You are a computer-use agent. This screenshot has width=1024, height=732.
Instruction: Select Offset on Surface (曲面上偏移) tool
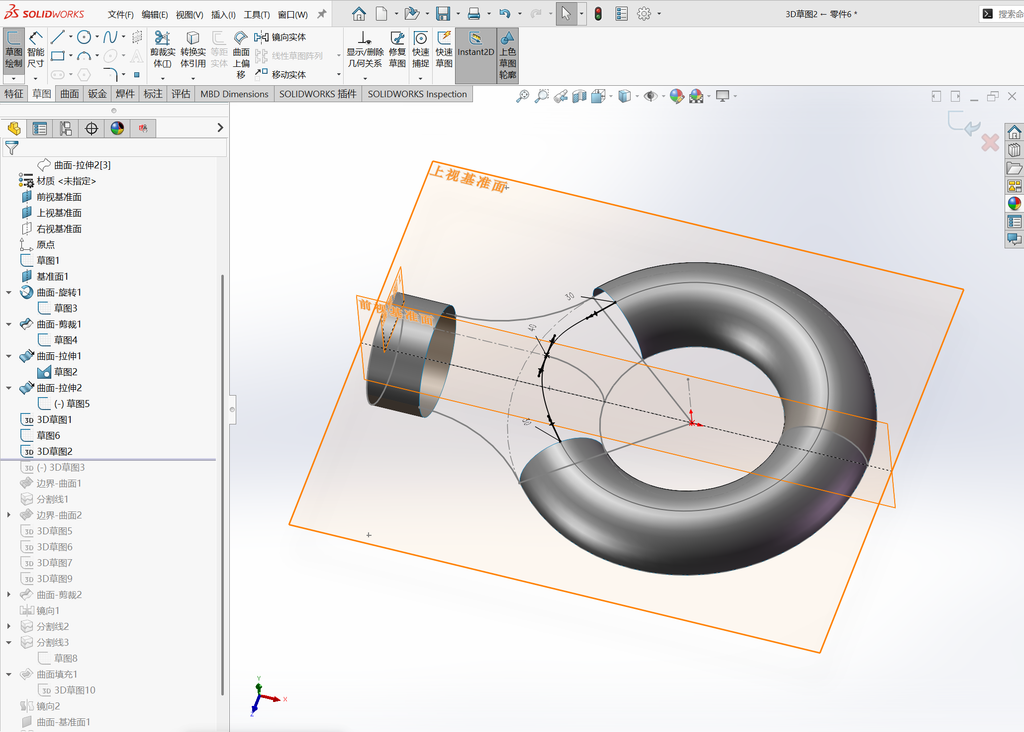241,55
